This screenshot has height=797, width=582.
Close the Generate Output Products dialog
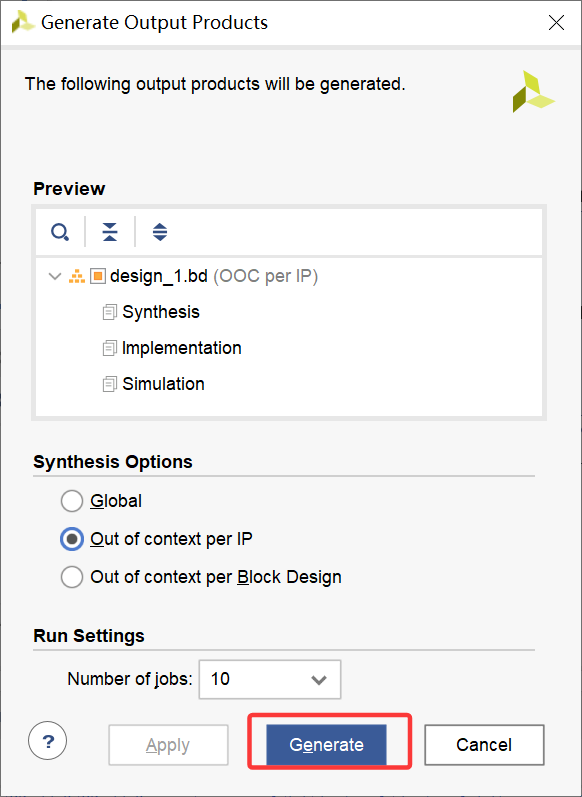click(557, 23)
